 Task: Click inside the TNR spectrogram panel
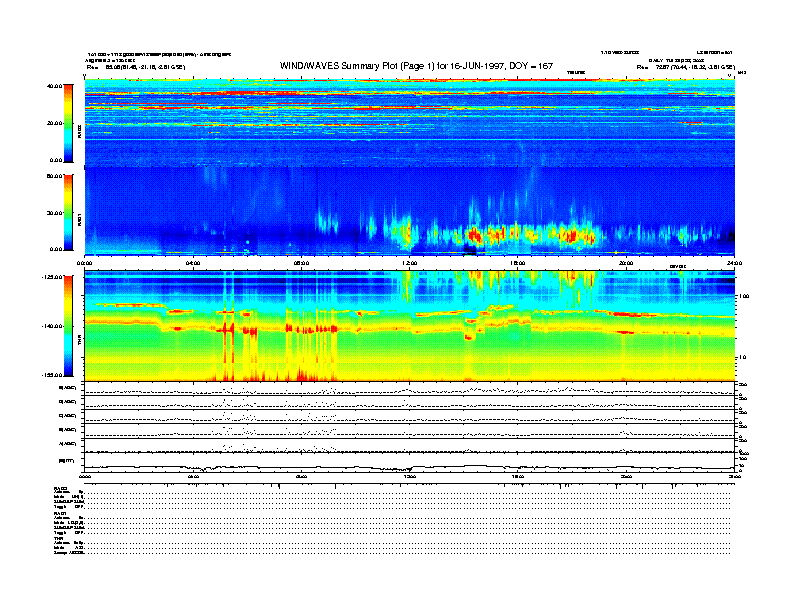tap(410, 326)
